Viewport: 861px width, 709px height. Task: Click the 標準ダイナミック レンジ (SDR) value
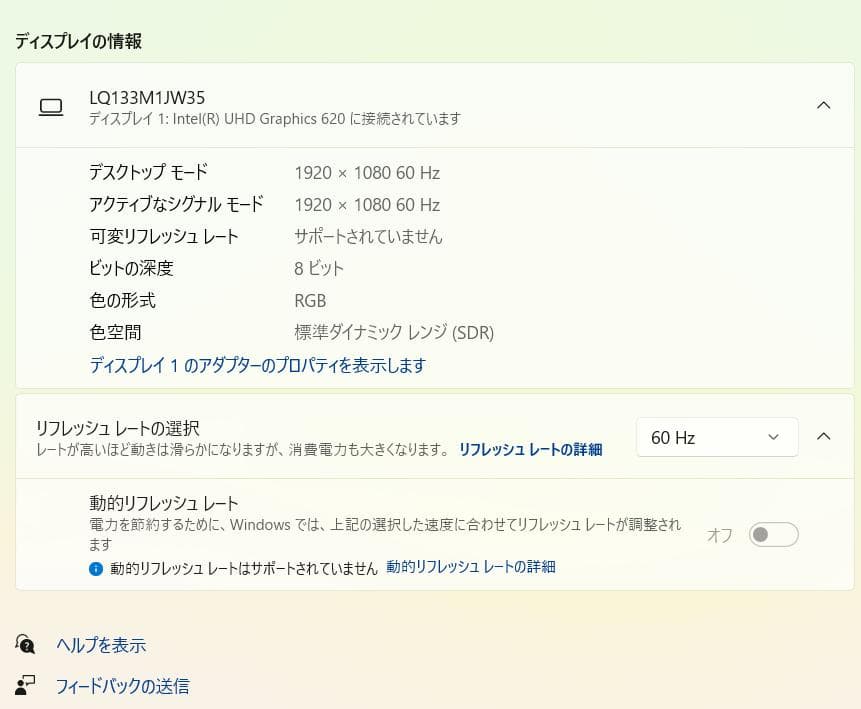tap(394, 332)
